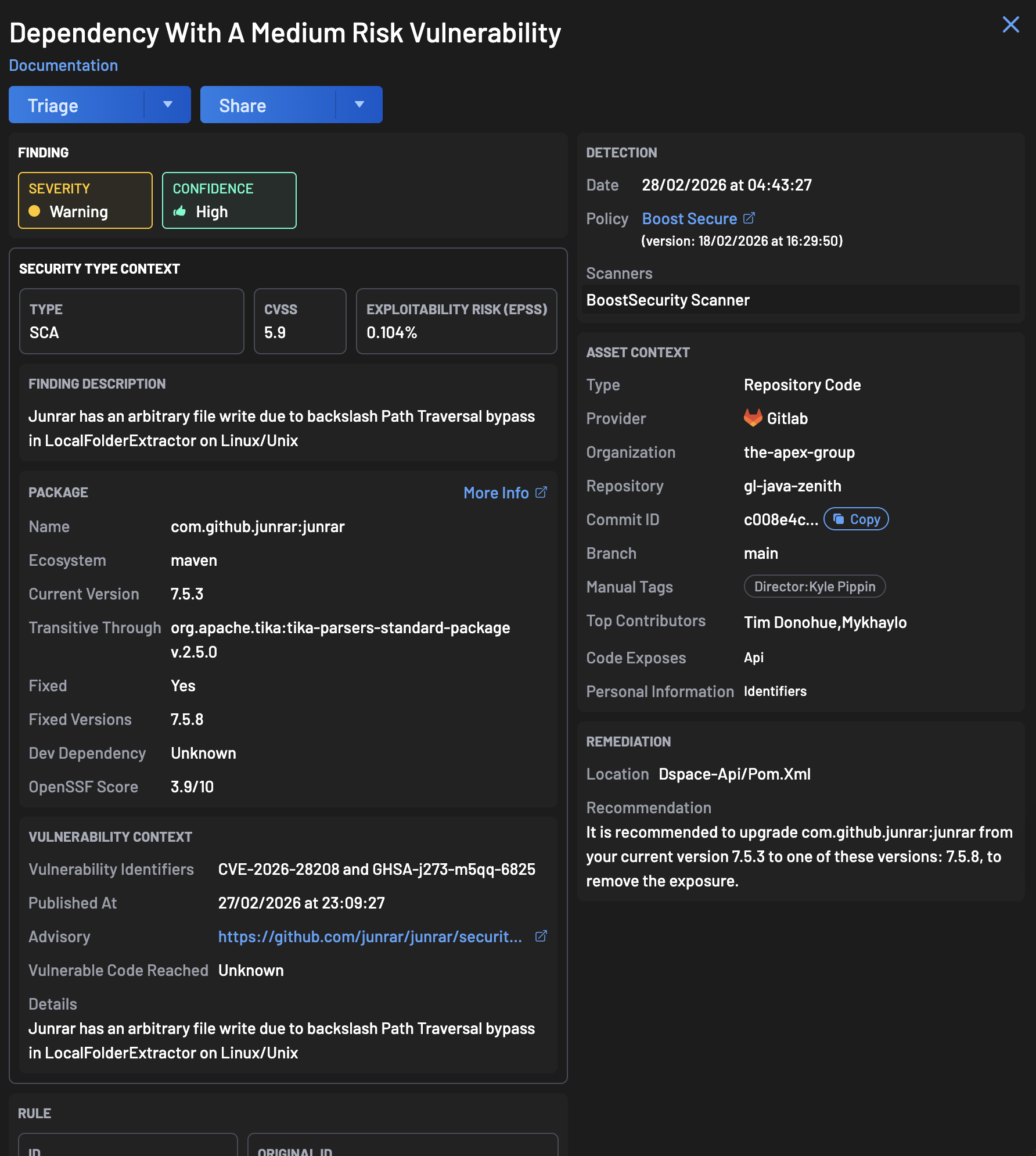Screen dimensions: 1036x1156
Task: Open the Documentation link
Action: pos(63,65)
